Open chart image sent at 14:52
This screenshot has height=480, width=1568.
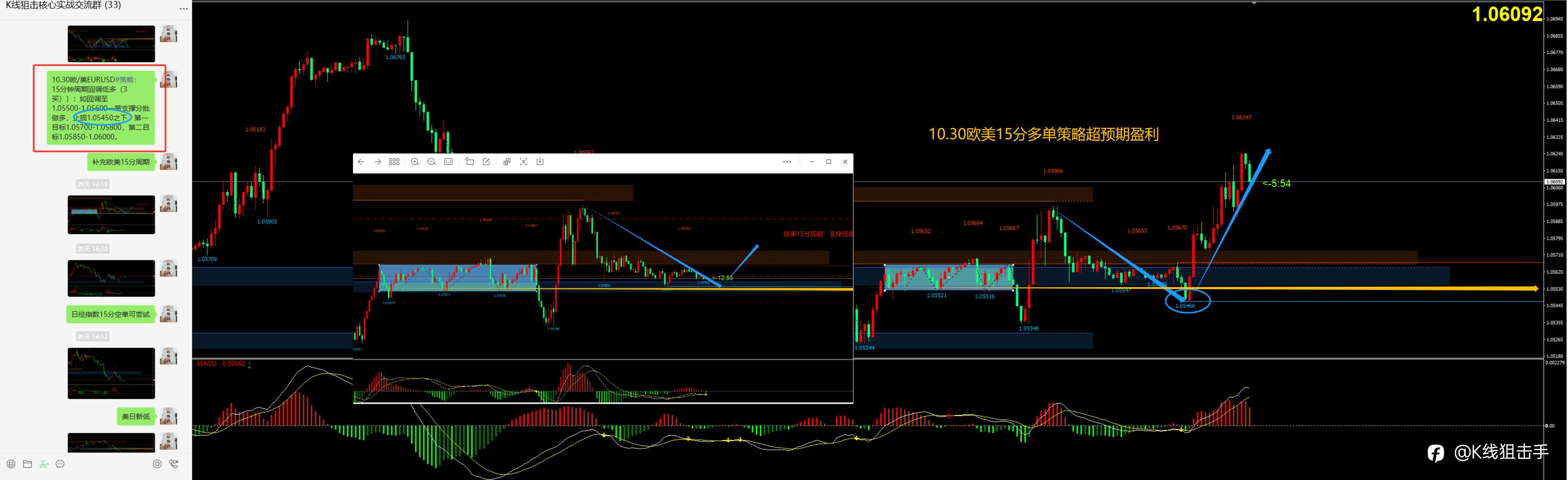pos(111,373)
